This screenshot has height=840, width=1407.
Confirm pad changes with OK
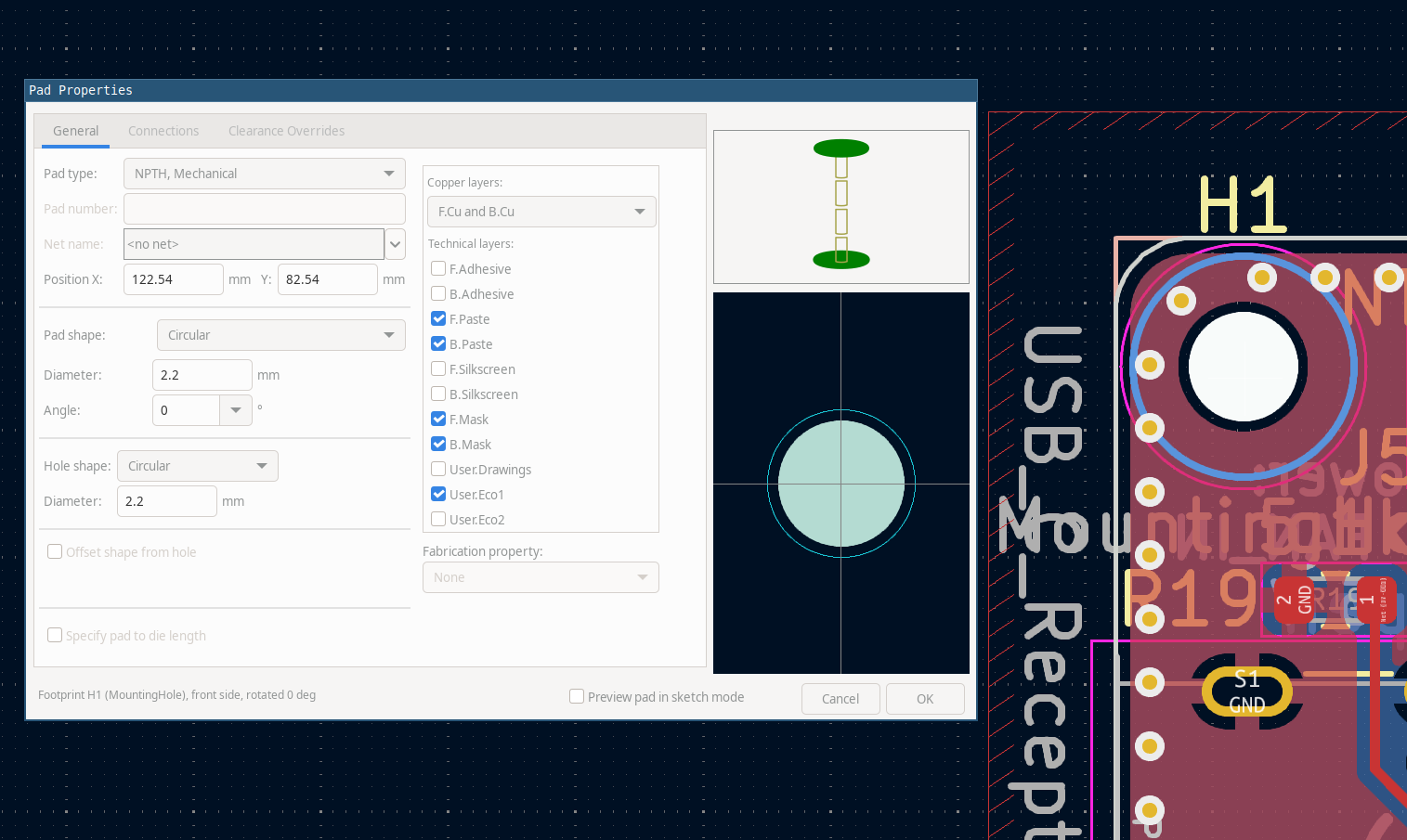924,698
